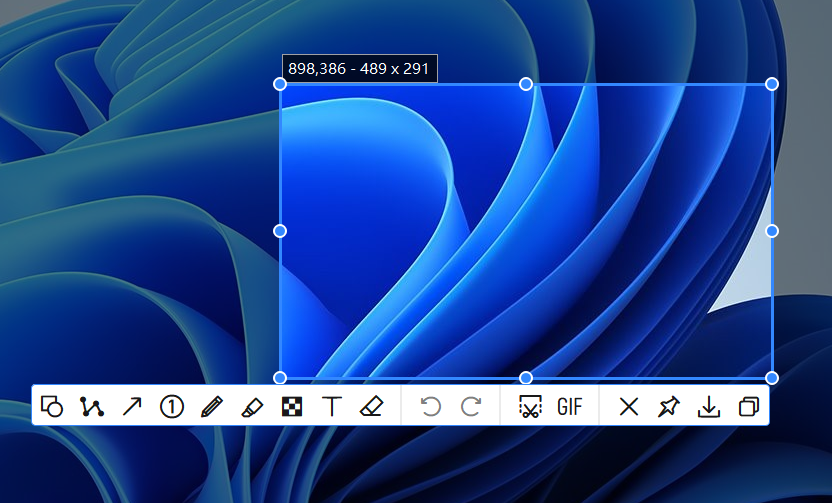Select the numbered step marker tool

172,406
